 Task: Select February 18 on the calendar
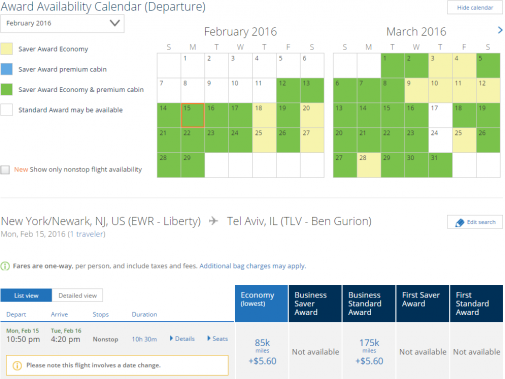[264, 115]
